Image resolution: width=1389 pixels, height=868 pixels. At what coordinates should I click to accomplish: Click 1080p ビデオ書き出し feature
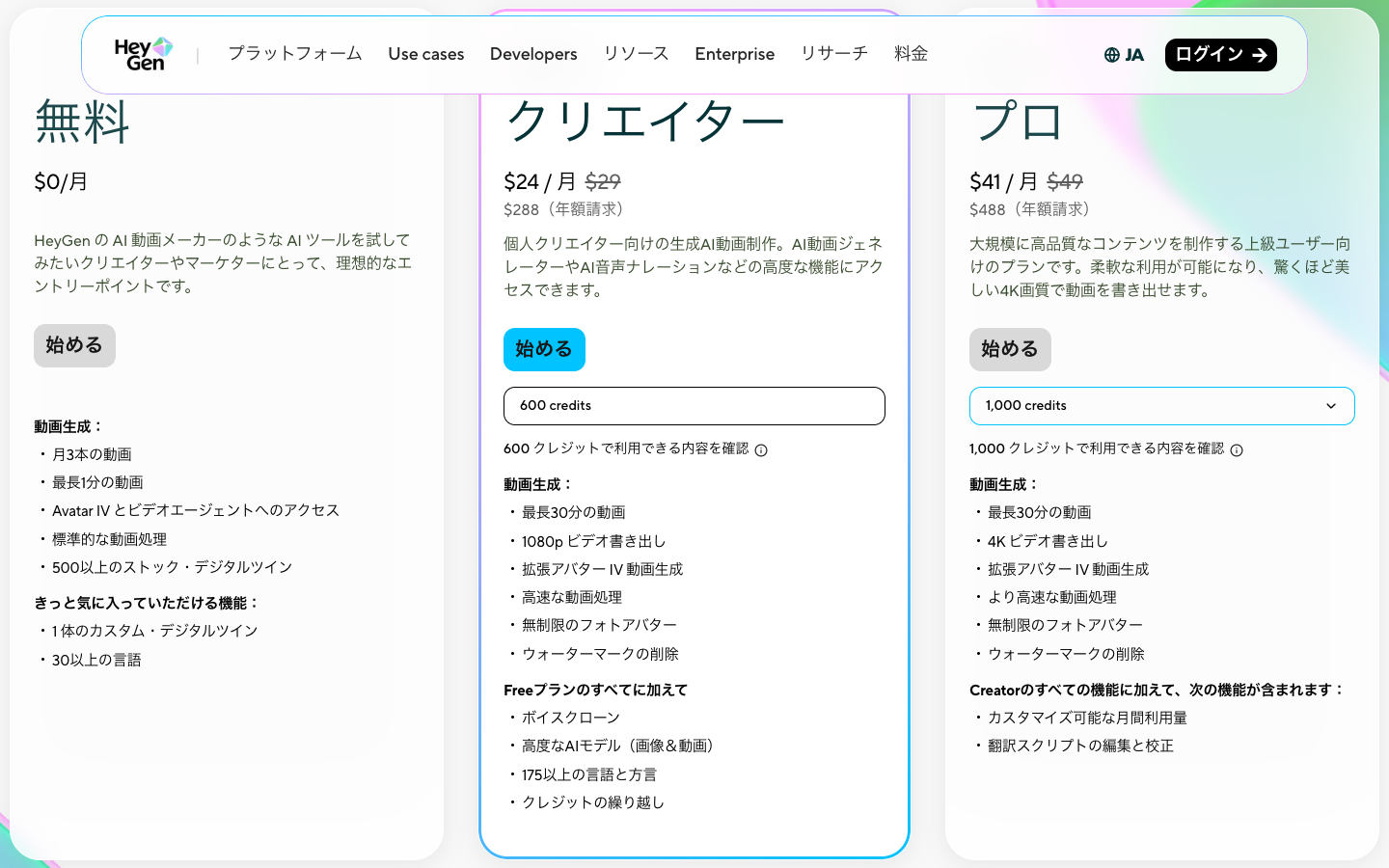click(x=594, y=541)
